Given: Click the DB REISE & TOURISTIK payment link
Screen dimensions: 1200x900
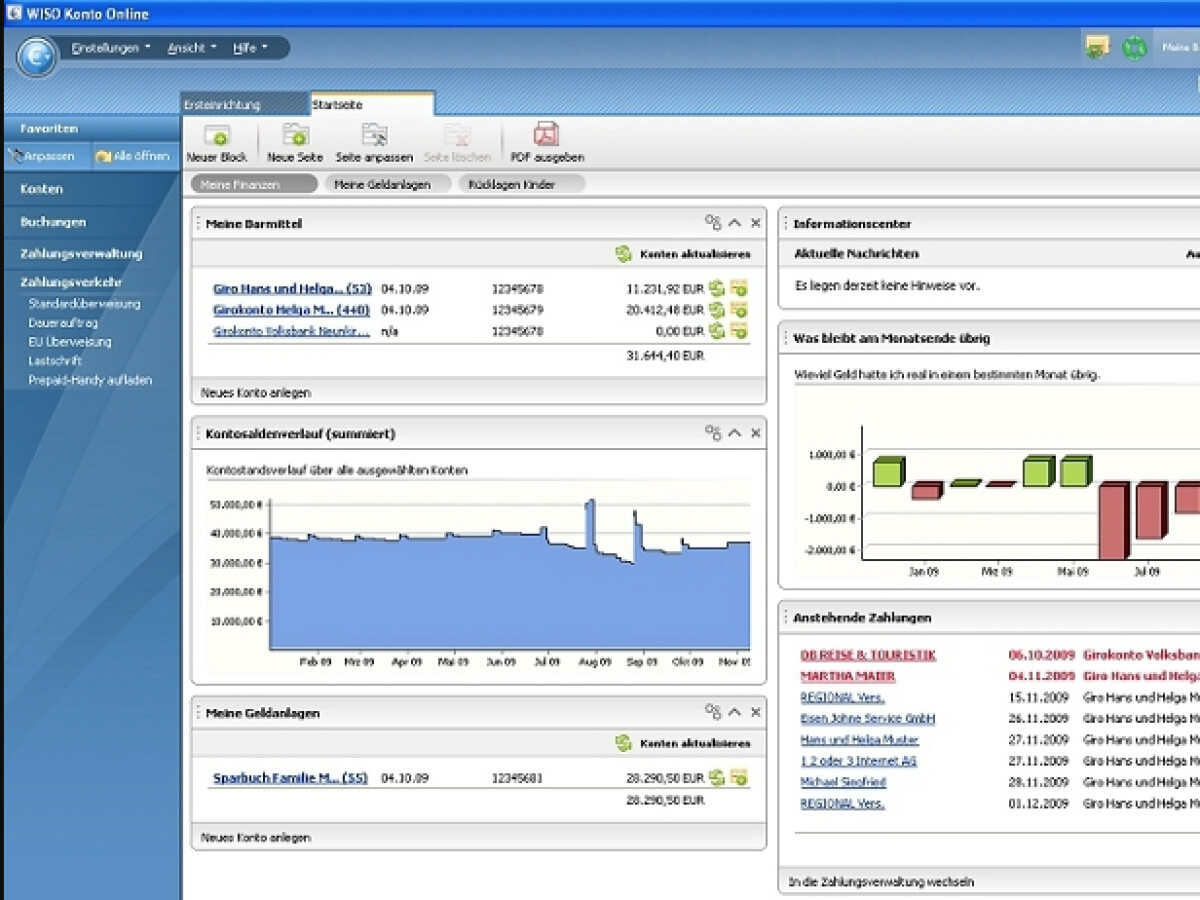Looking at the screenshot, I should click(868, 655).
